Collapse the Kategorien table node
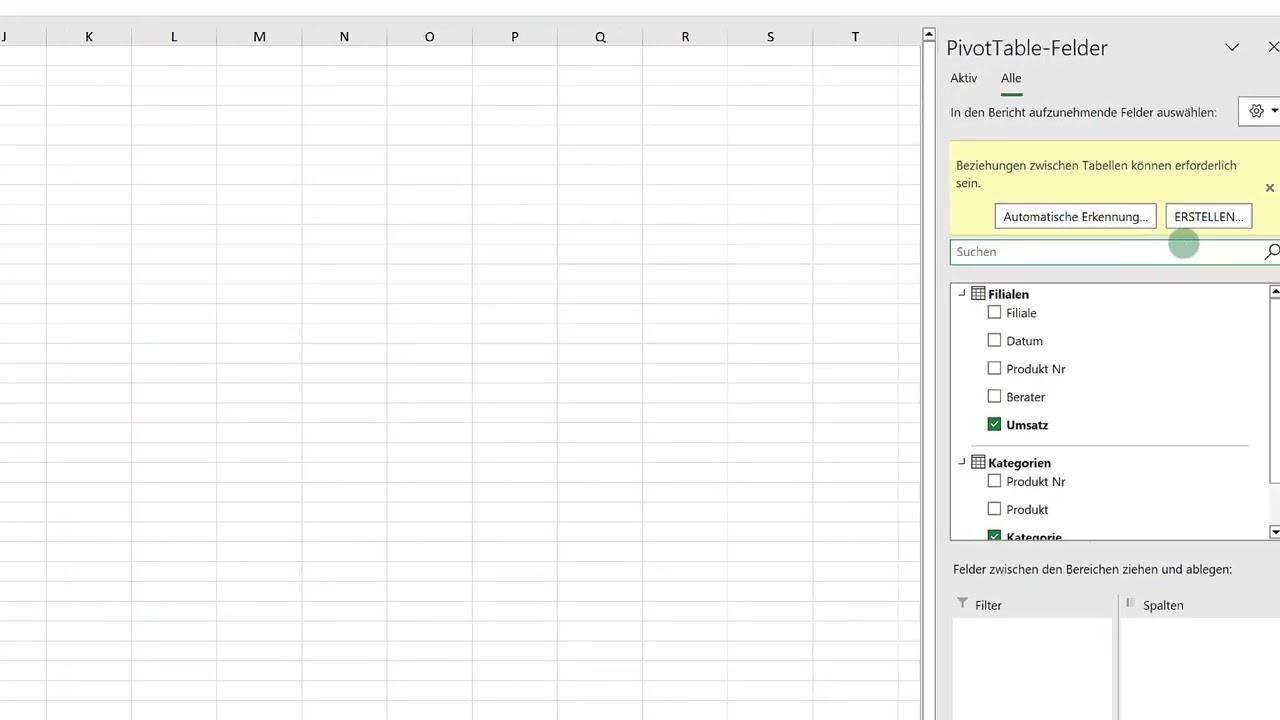Screen dimensions: 1280x720 962,462
